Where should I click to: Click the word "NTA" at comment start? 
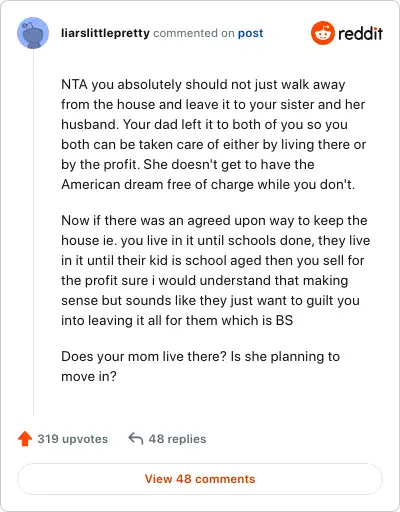74,84
